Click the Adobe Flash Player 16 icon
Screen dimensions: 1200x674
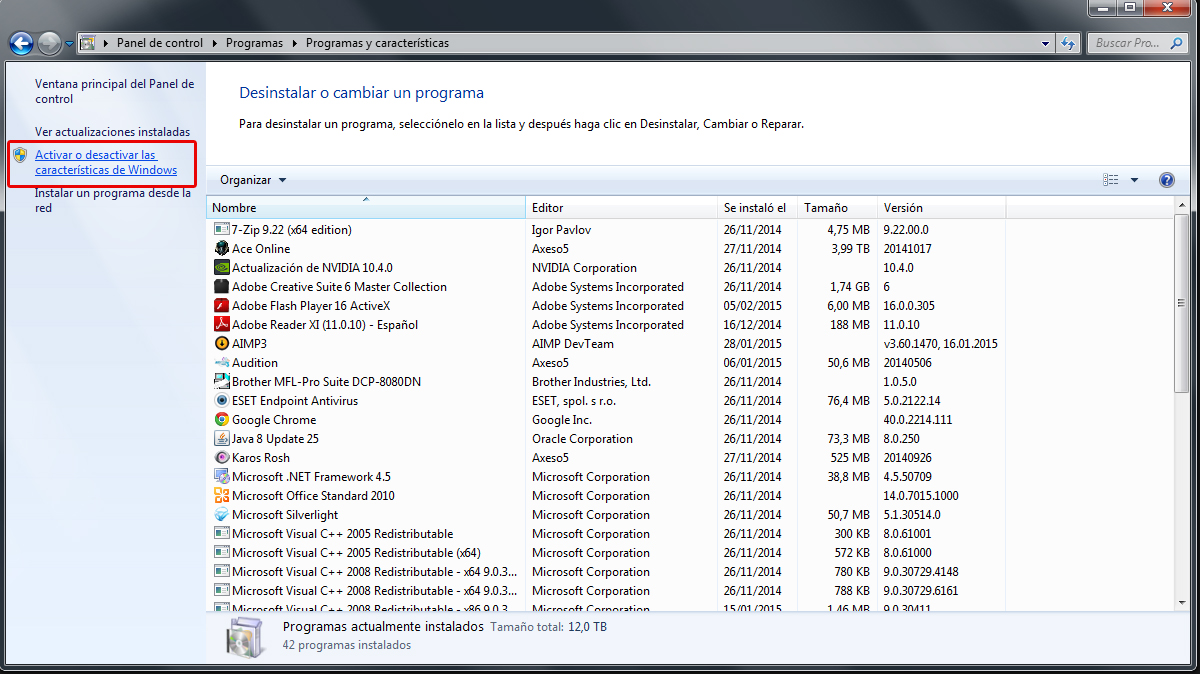(222, 306)
